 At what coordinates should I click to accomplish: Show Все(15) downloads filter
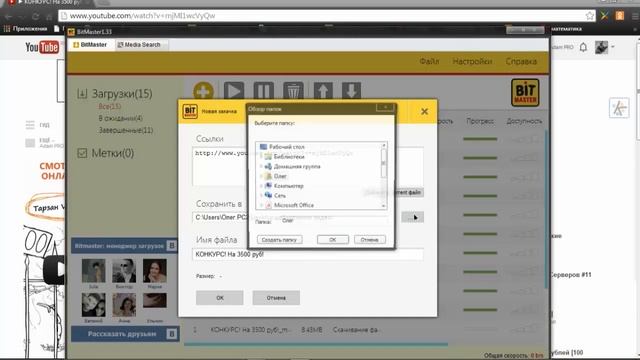[110, 106]
